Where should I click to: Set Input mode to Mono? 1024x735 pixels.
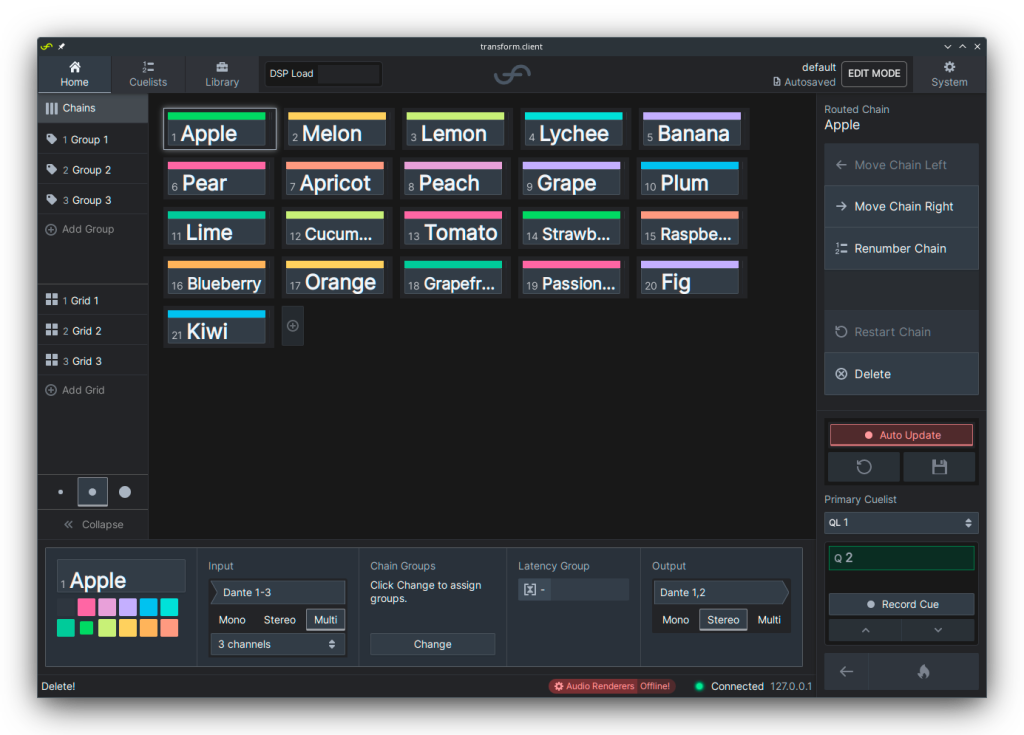(232, 619)
